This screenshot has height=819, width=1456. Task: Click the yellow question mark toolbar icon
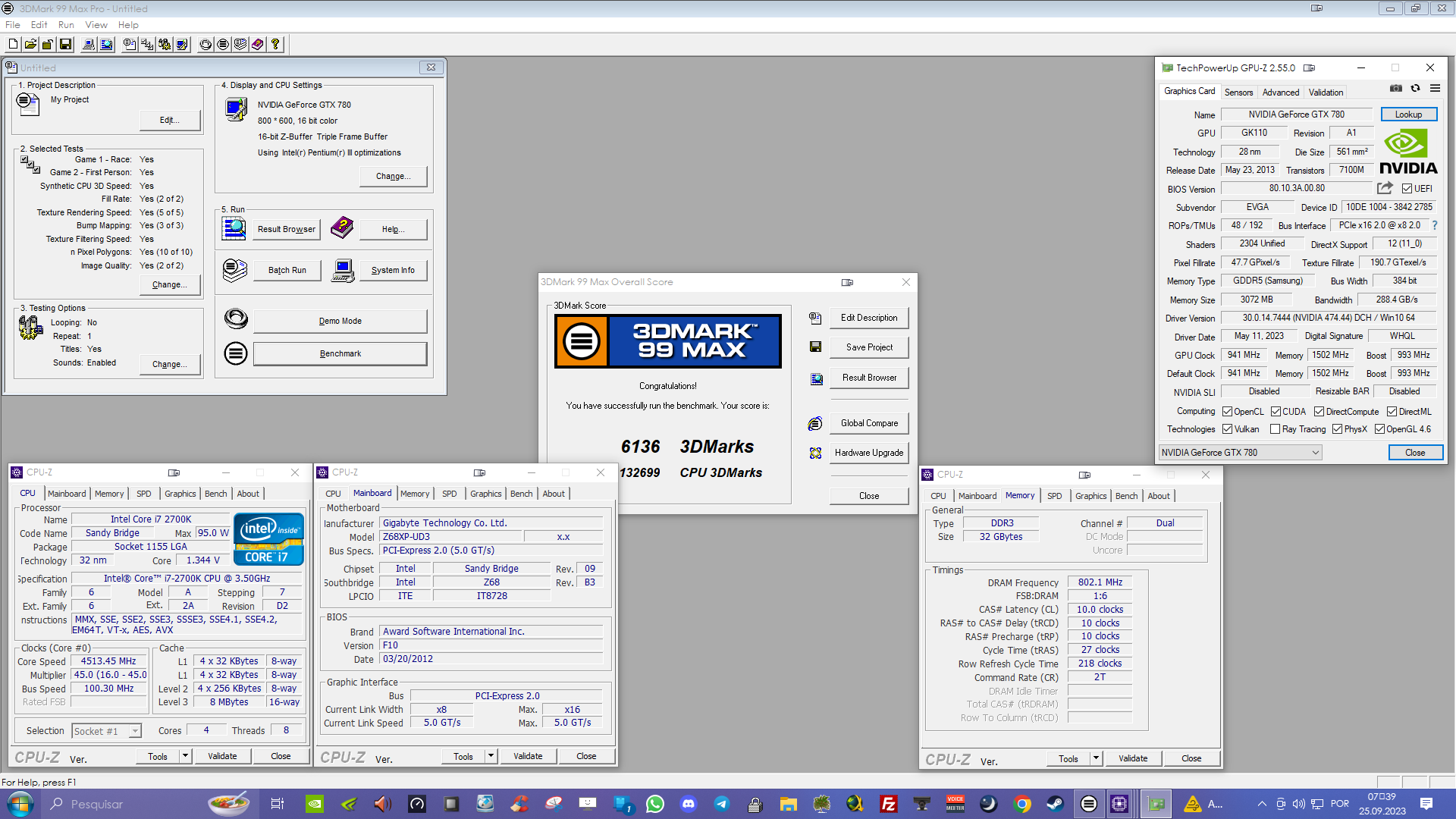[275, 45]
